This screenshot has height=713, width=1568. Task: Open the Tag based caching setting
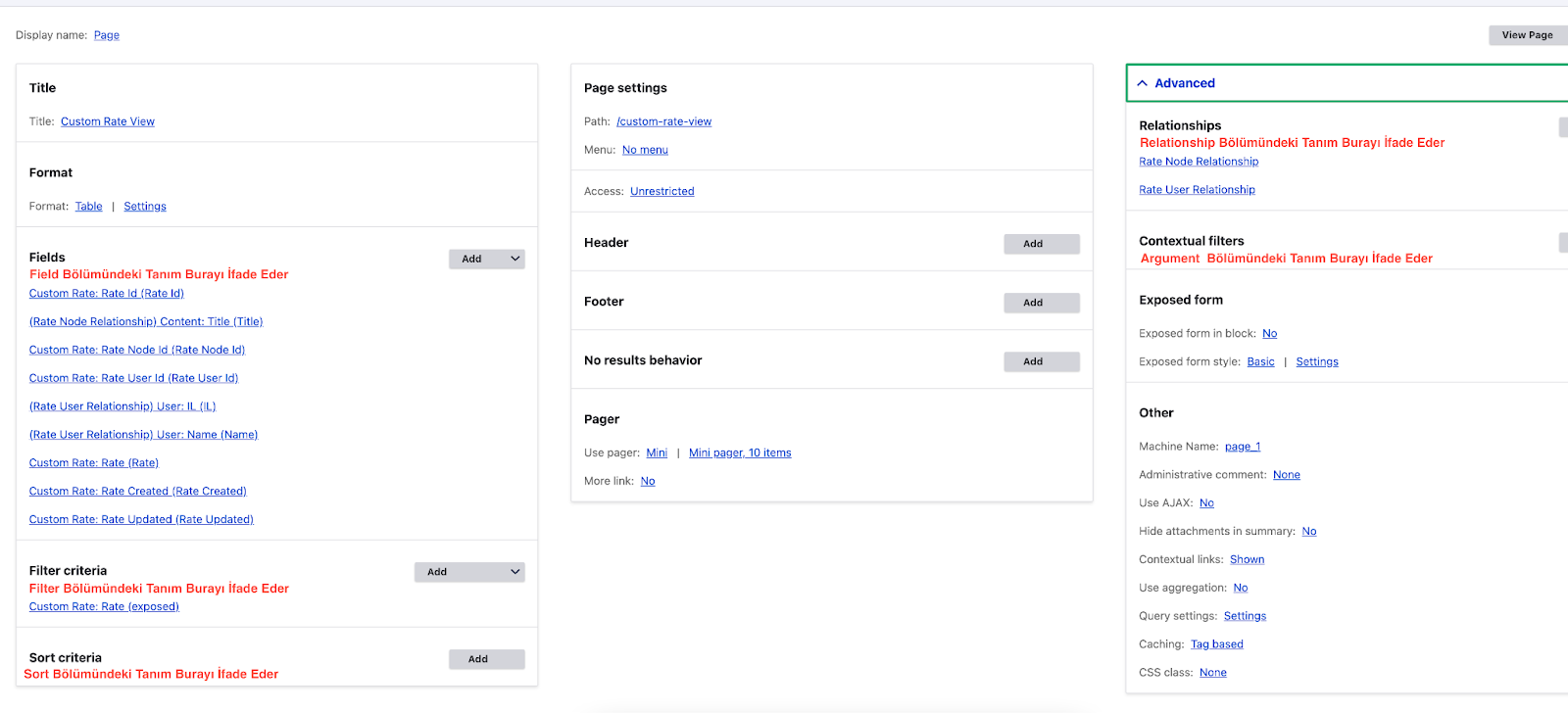tap(1216, 644)
